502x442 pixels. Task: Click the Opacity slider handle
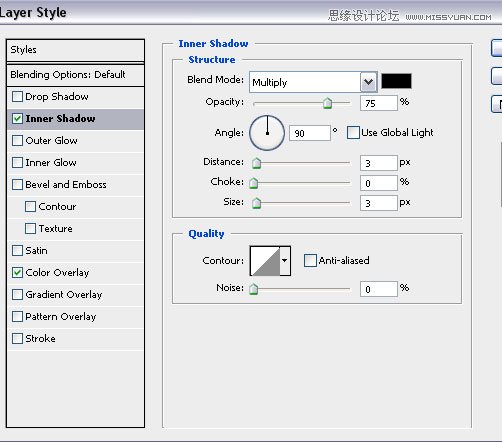[x=328, y=103]
